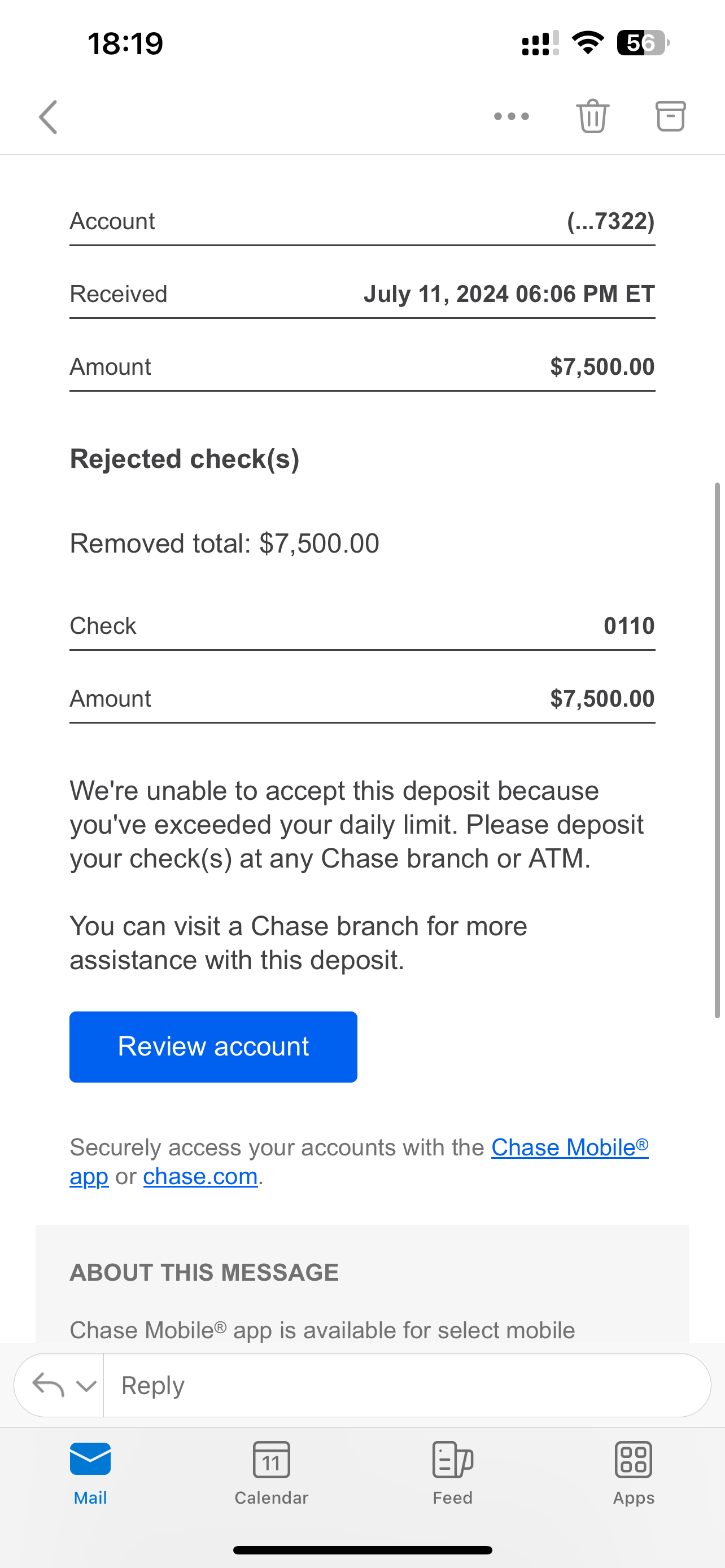Delete this email with the trash icon
Viewport: 725px width, 1568px height.
tap(592, 116)
